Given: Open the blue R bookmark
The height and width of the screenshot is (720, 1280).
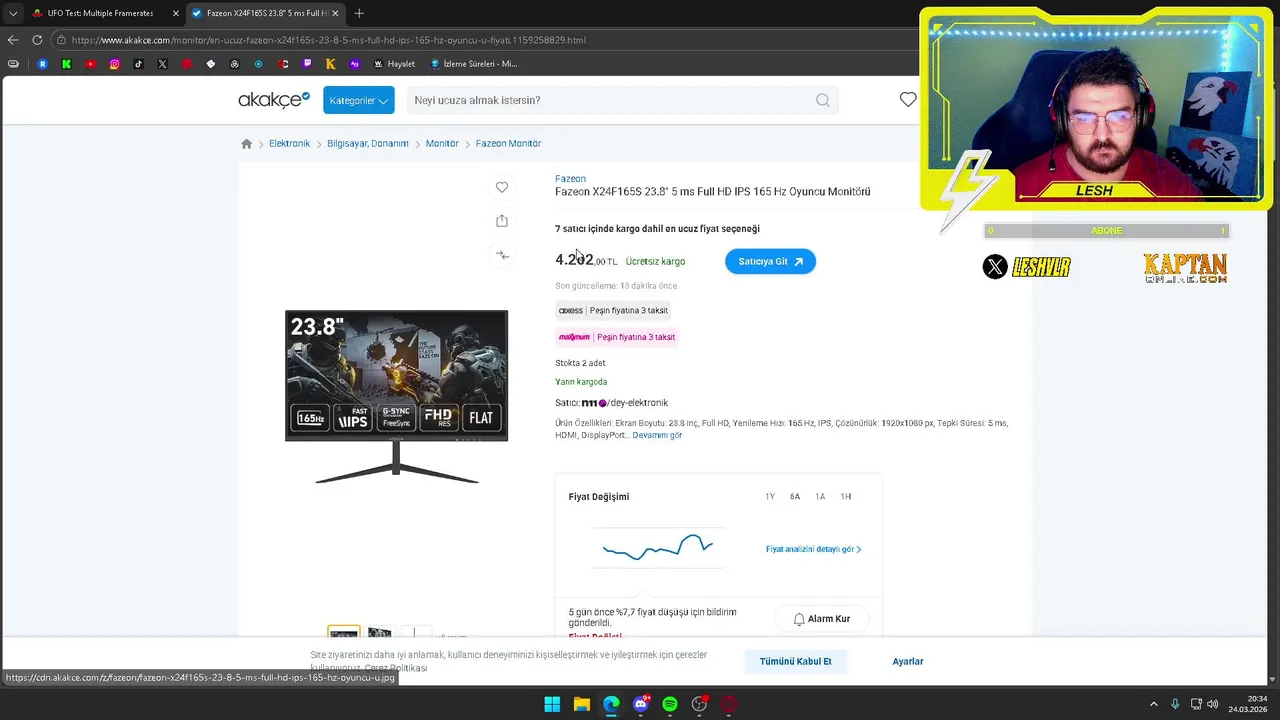Looking at the screenshot, I should coord(42,64).
